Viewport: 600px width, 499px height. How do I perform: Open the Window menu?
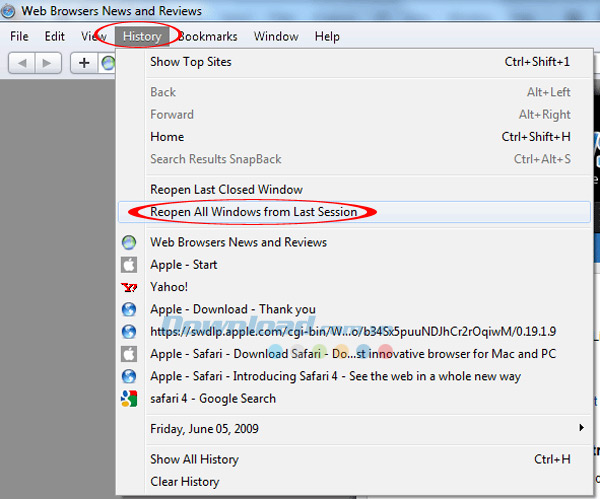(276, 36)
